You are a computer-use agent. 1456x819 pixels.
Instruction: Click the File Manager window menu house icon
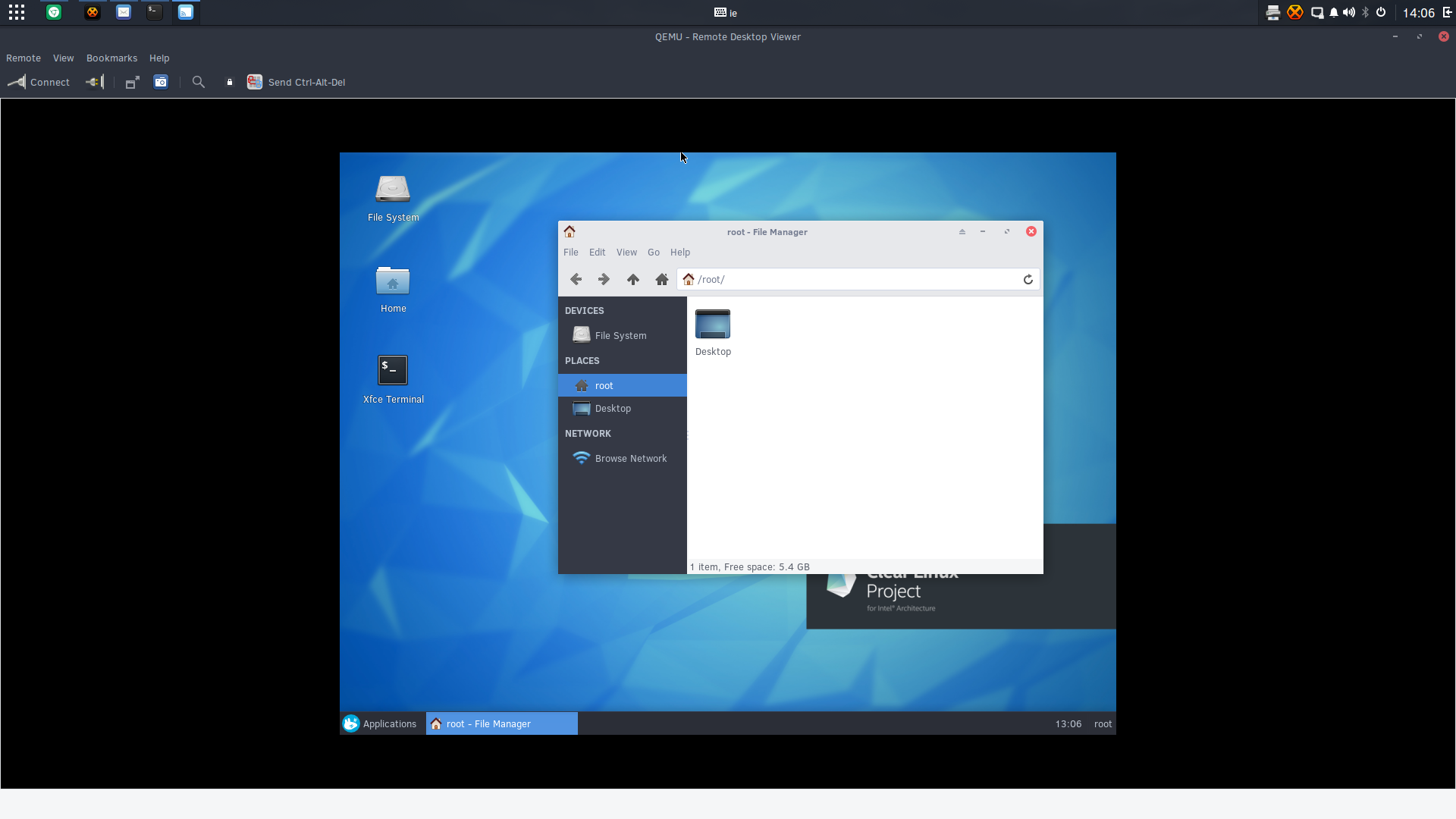pos(570,231)
